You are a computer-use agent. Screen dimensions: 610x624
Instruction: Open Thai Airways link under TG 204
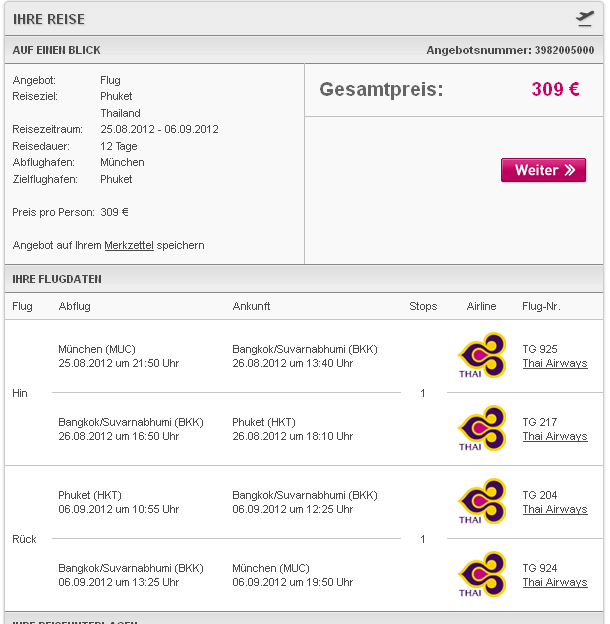click(x=555, y=509)
